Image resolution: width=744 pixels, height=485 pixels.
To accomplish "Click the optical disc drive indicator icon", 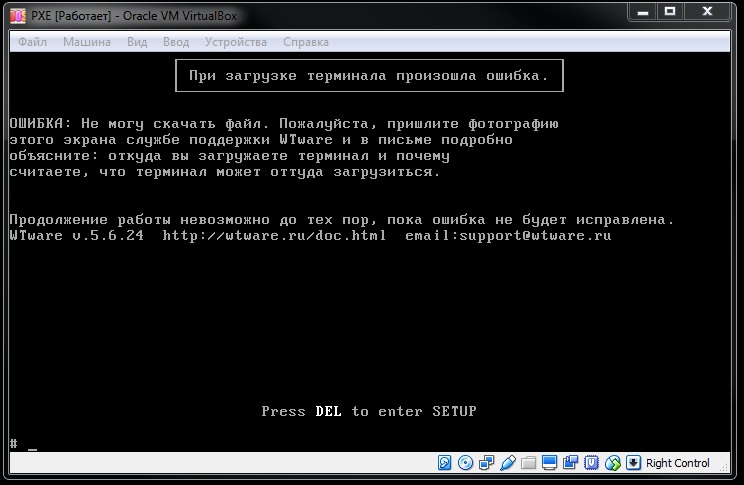I will [x=465, y=463].
